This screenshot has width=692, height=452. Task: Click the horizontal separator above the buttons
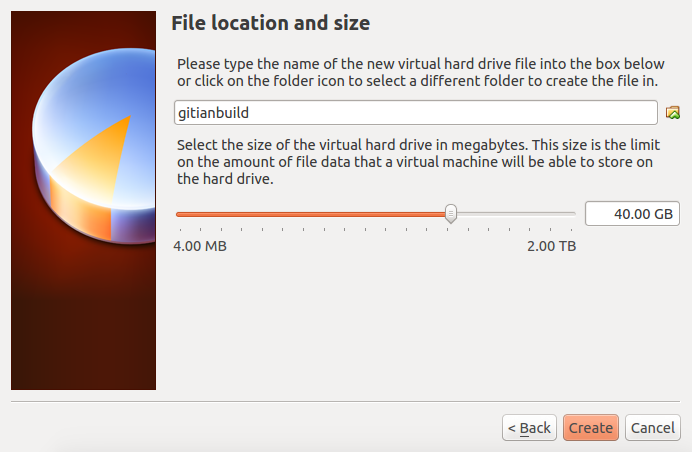pyautogui.click(x=345, y=402)
